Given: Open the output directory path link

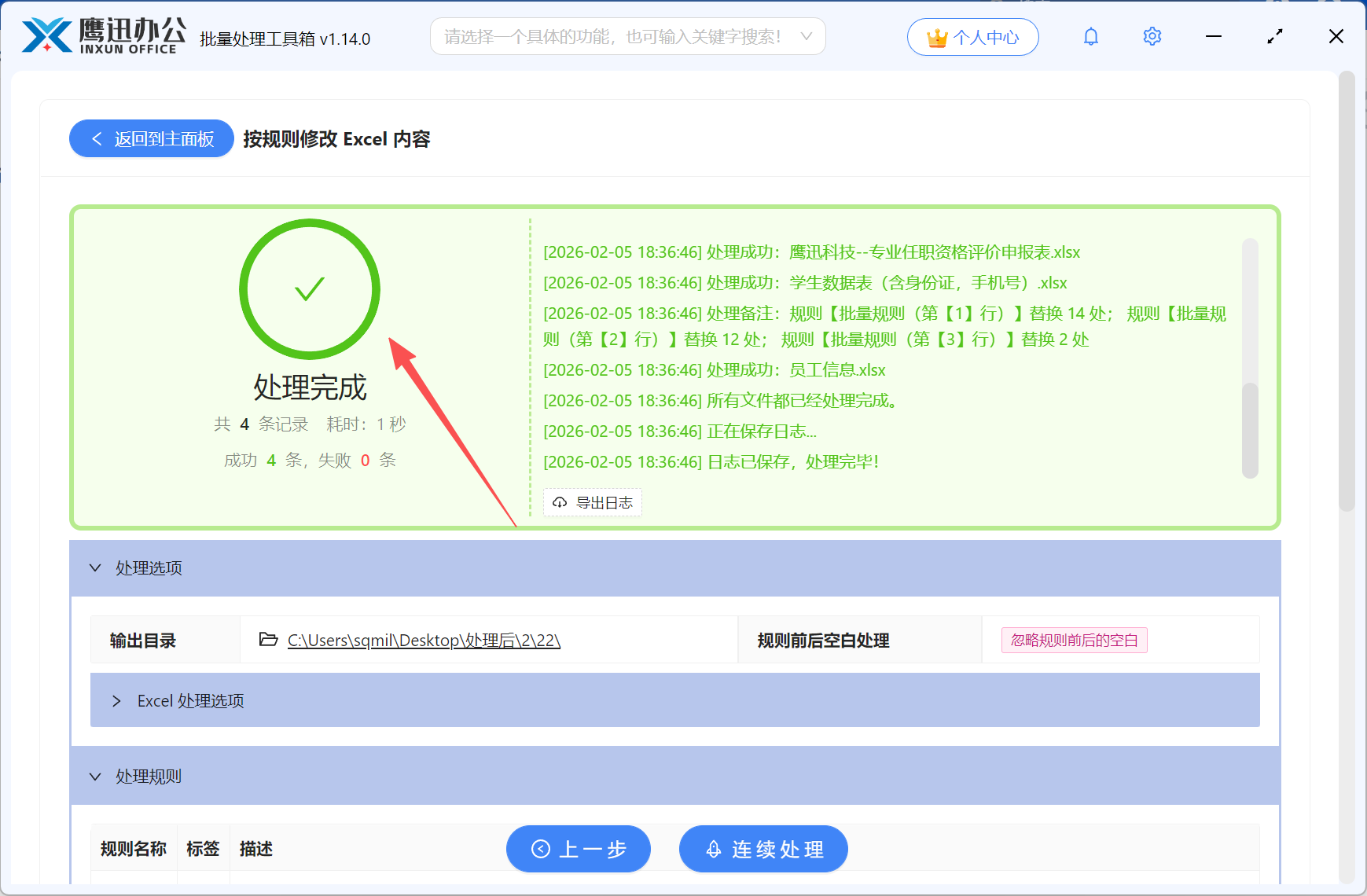Looking at the screenshot, I should click(x=423, y=640).
